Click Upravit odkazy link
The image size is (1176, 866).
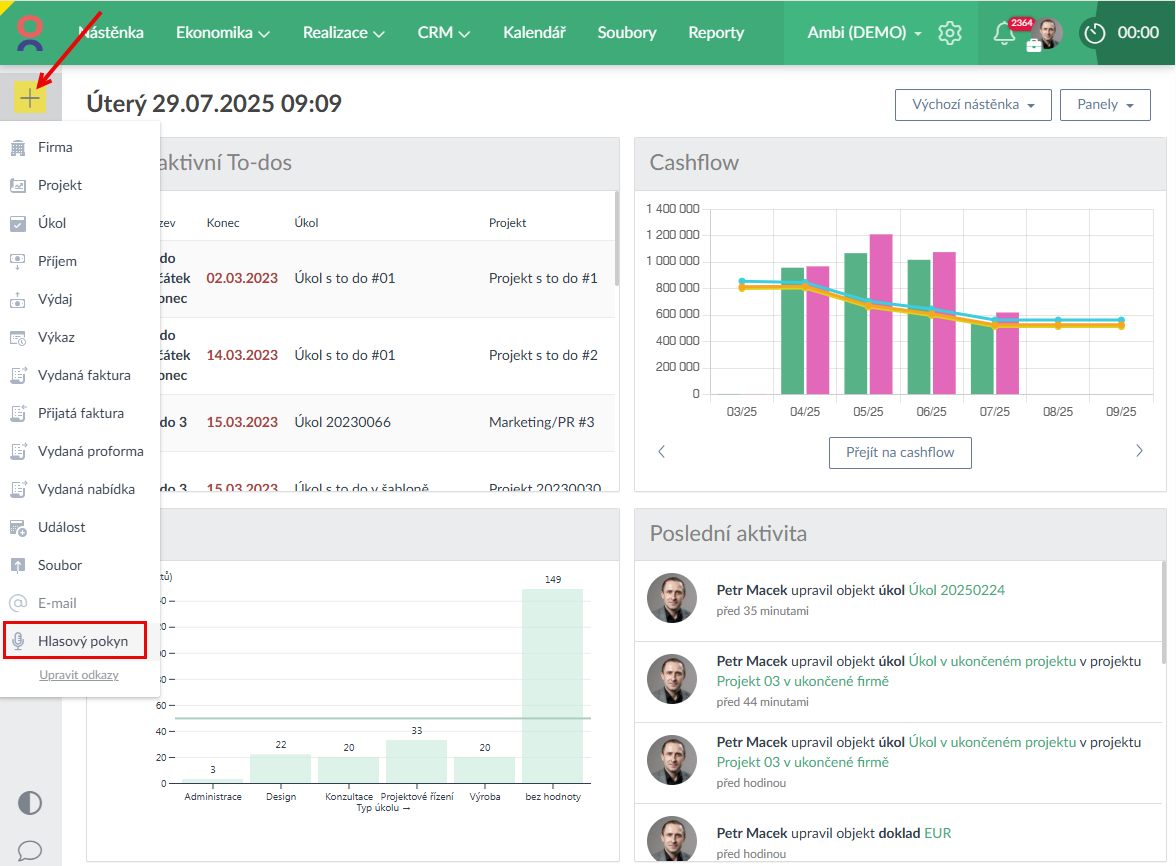pos(79,675)
